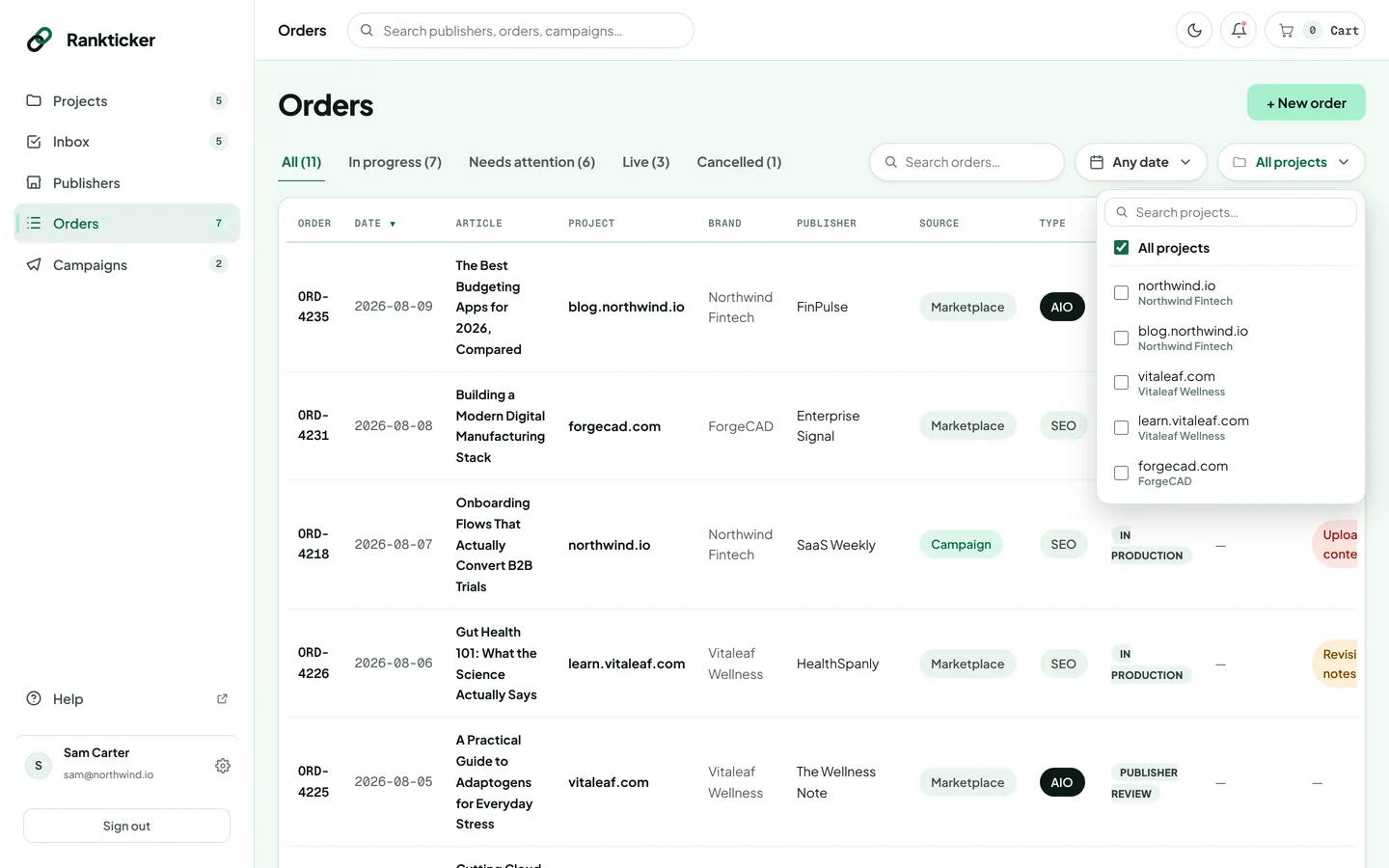Focus the global search publishers field
Image resolution: width=1389 pixels, height=868 pixels.
point(521,31)
